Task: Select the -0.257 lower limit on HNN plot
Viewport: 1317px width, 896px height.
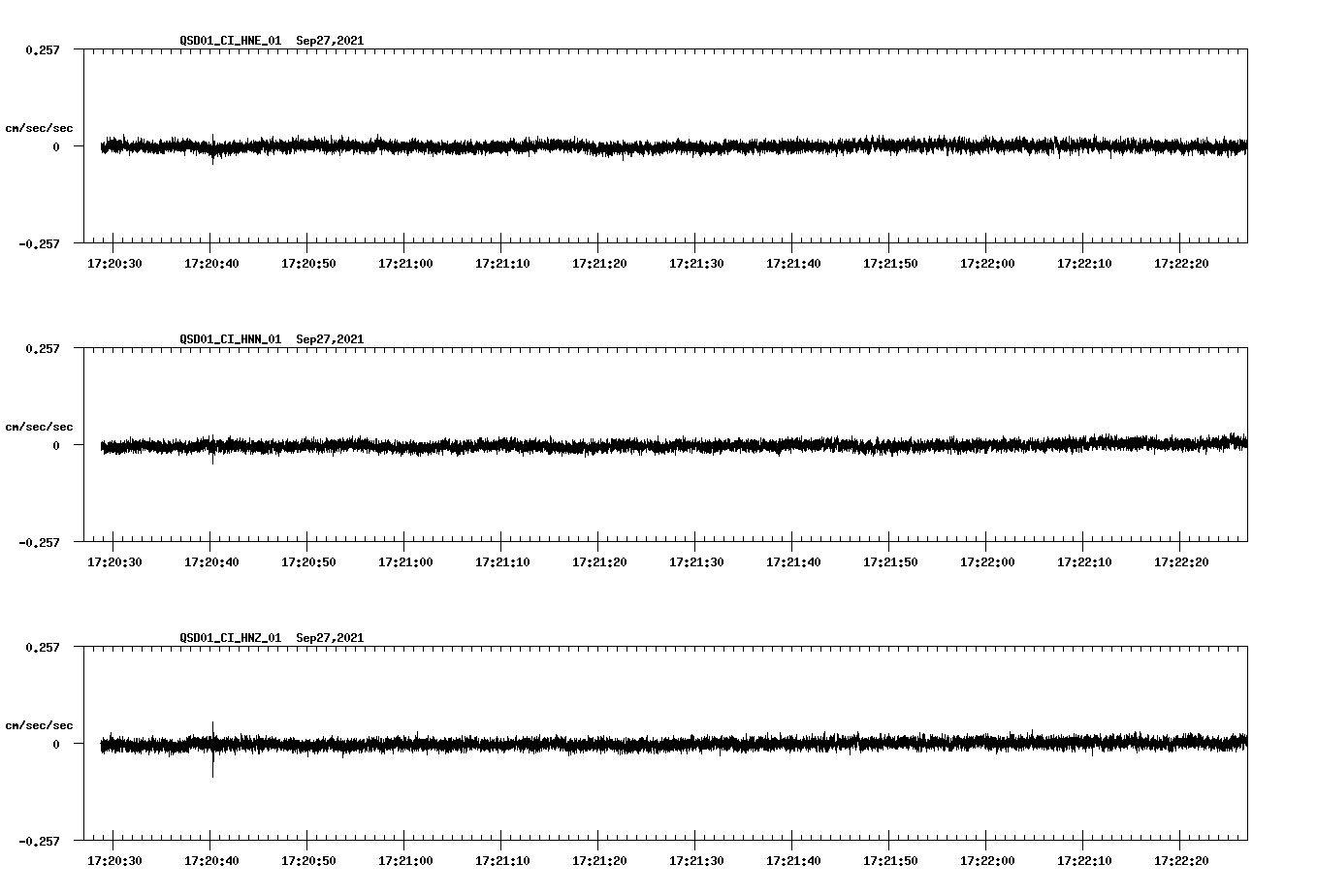Action: coord(39,542)
